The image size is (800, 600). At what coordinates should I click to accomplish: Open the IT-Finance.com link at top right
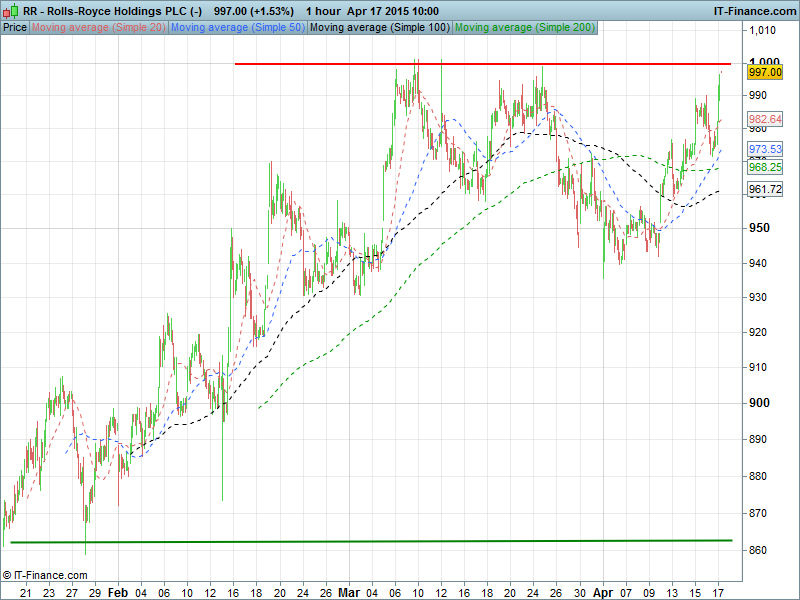753,10
